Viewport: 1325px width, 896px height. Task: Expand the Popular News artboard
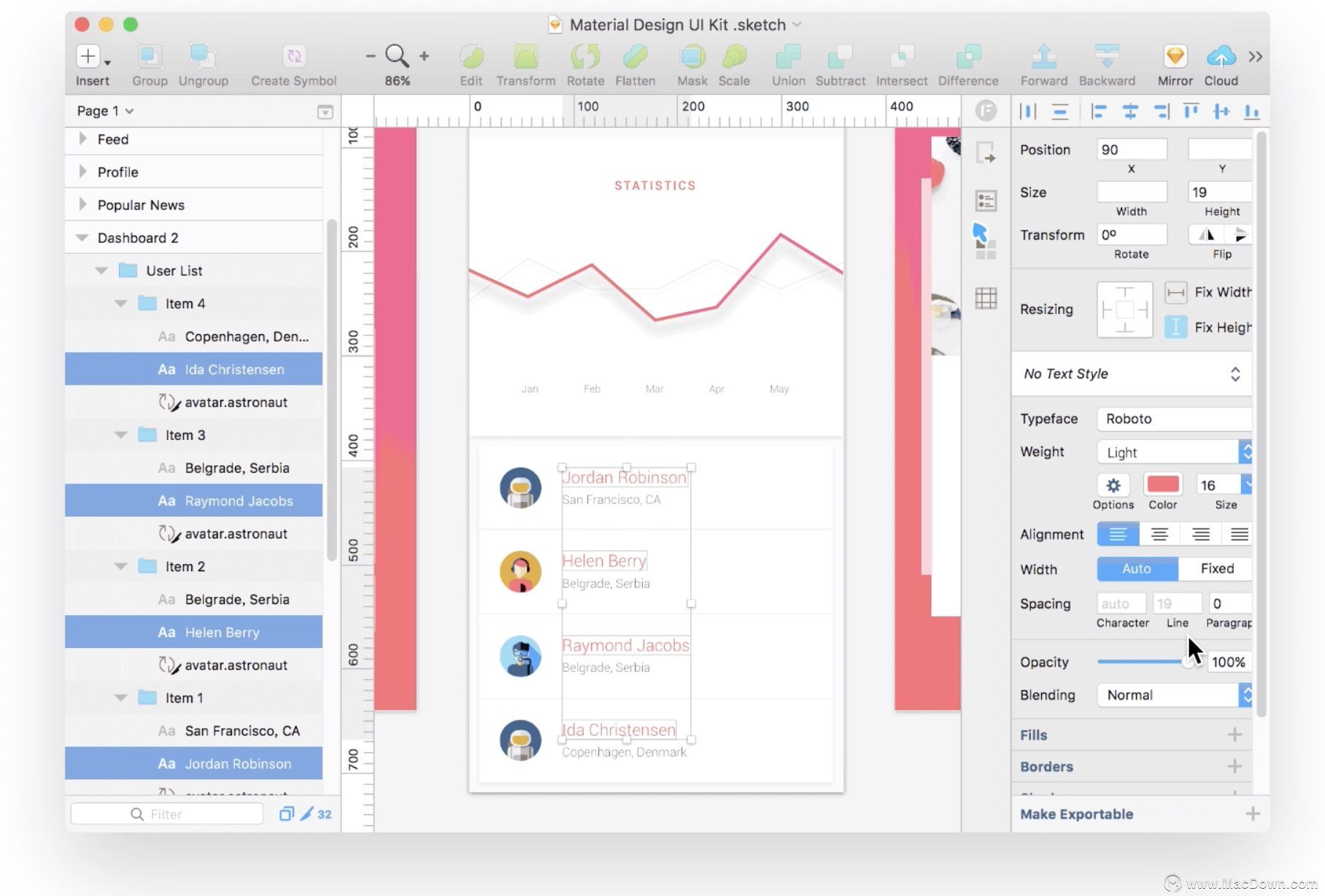pos(82,204)
